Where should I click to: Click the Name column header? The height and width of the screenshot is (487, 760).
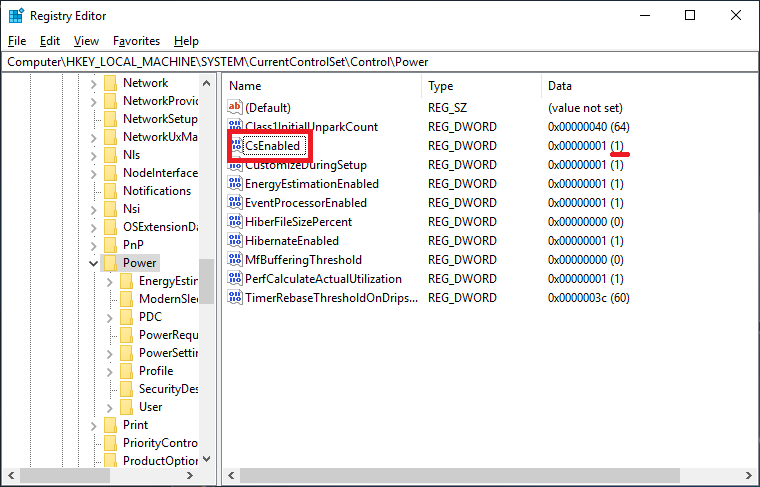323,86
